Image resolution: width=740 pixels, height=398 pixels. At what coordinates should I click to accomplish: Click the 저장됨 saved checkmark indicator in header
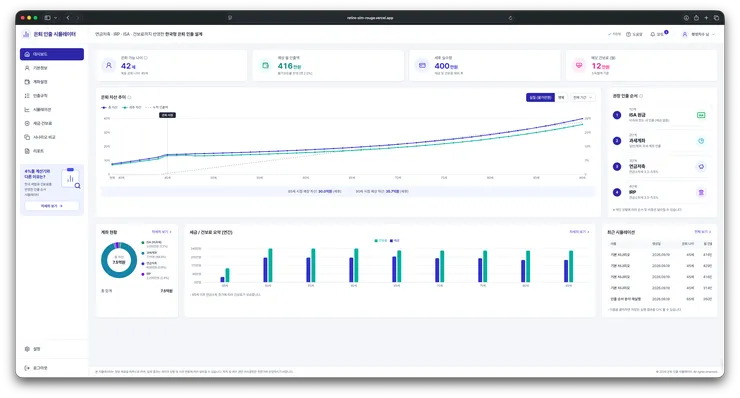[x=614, y=34]
